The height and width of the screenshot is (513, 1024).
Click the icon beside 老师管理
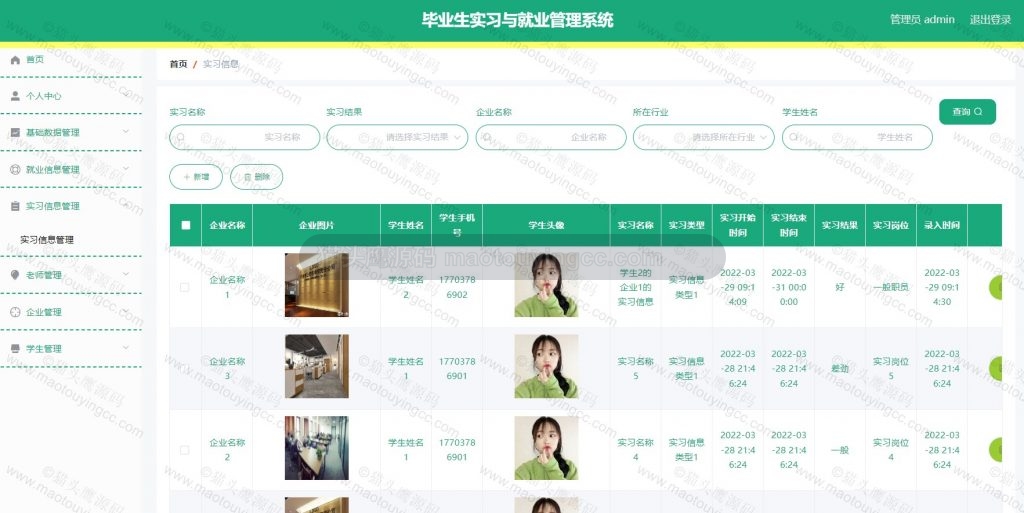click(x=15, y=275)
